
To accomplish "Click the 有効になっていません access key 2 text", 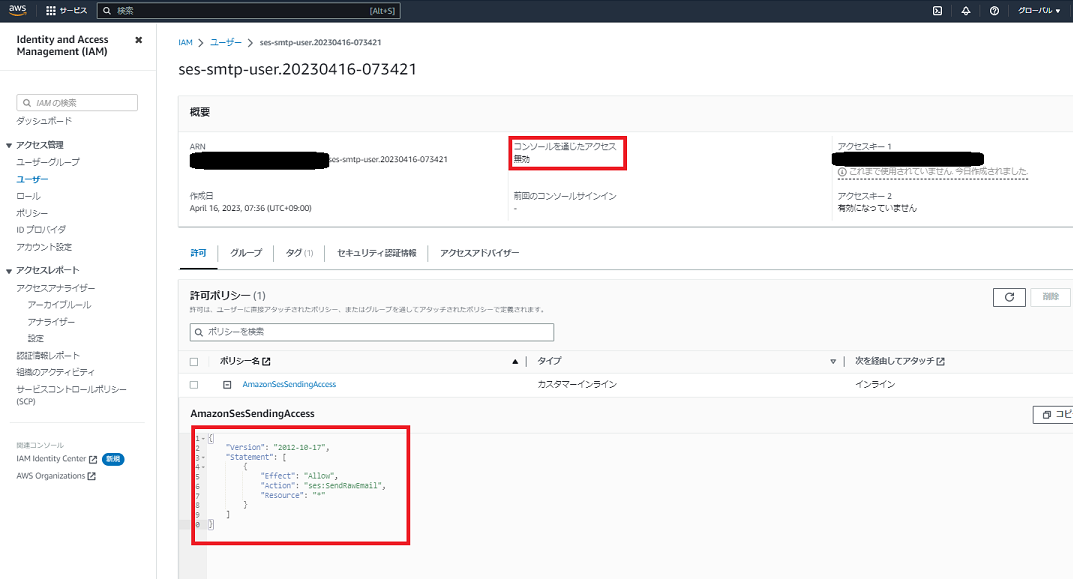I will pos(877,208).
